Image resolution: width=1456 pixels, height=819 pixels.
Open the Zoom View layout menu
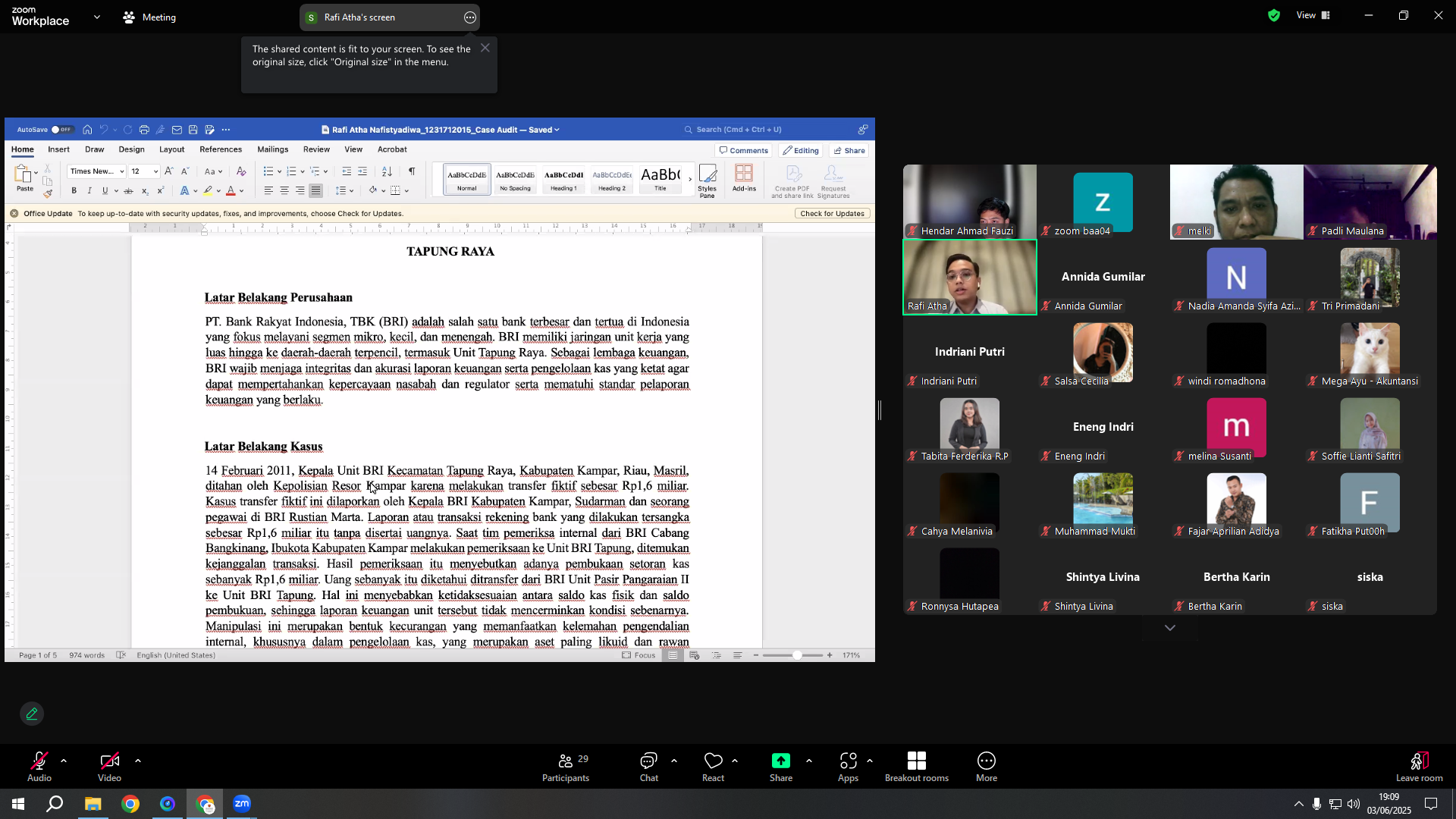1313,15
